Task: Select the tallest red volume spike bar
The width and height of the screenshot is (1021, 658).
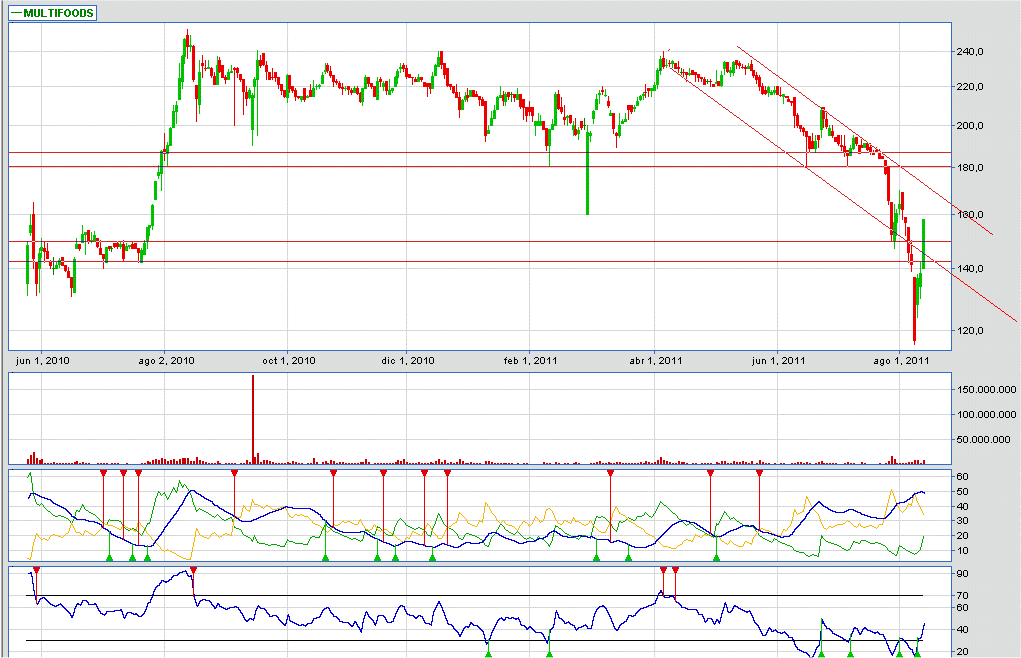Action: click(x=253, y=418)
